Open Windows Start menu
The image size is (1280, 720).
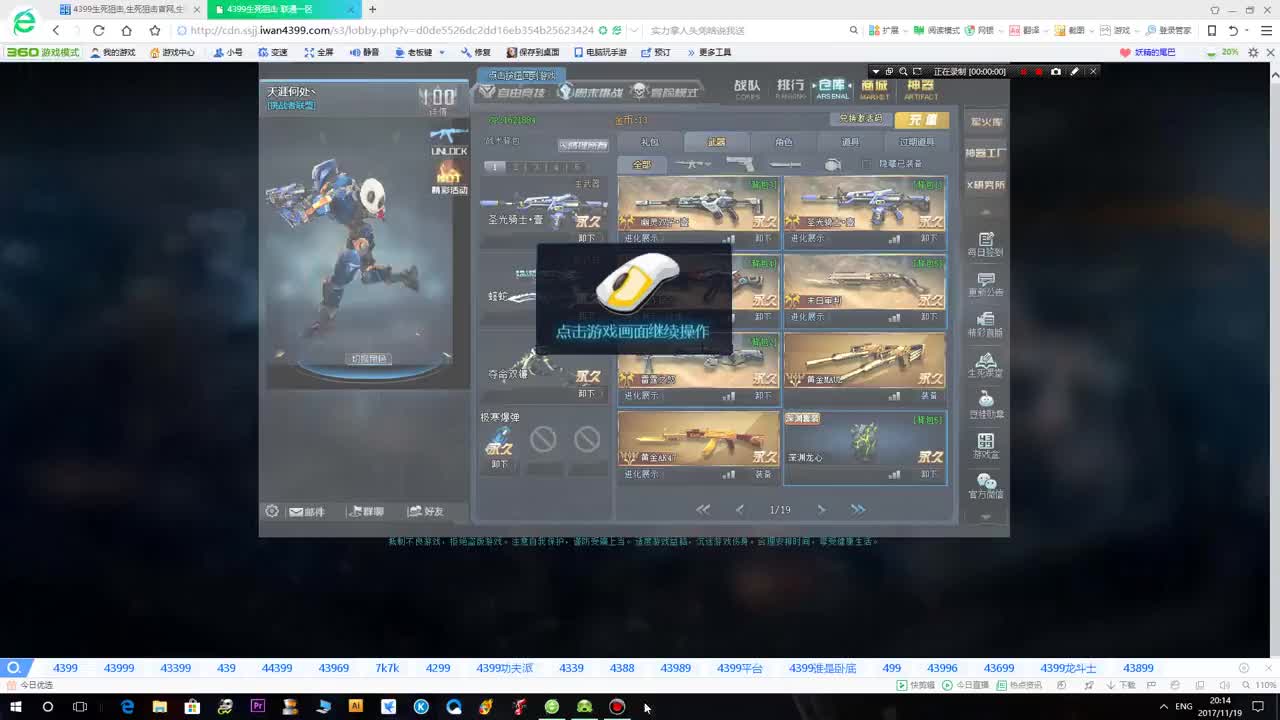(x=15, y=707)
